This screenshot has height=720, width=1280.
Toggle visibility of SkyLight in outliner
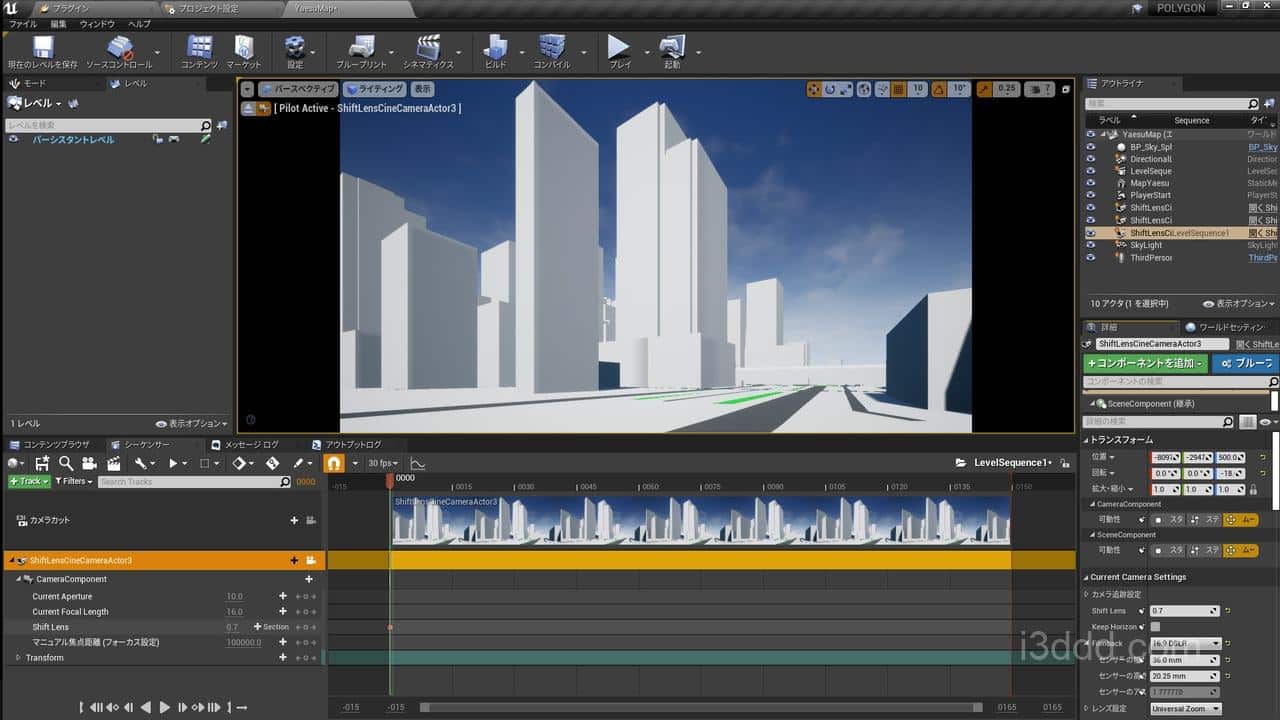pyautogui.click(x=1091, y=245)
